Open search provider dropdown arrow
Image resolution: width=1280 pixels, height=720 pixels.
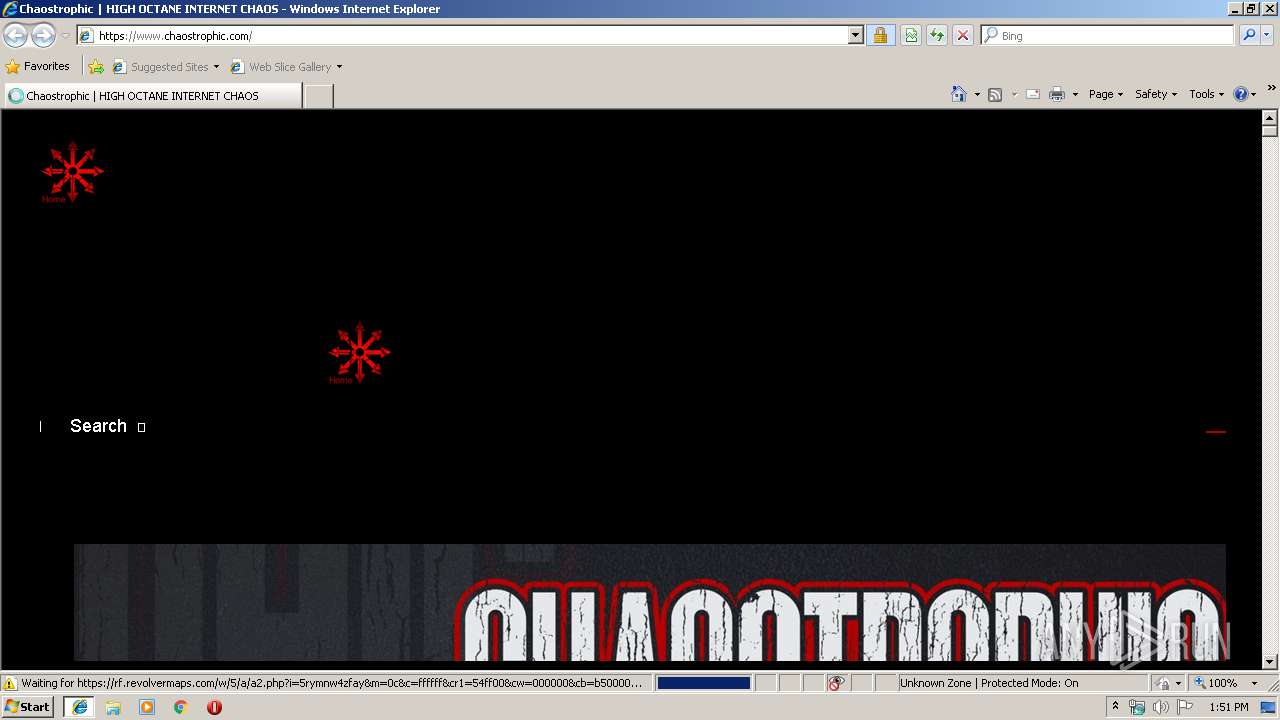pyautogui.click(x=1267, y=36)
